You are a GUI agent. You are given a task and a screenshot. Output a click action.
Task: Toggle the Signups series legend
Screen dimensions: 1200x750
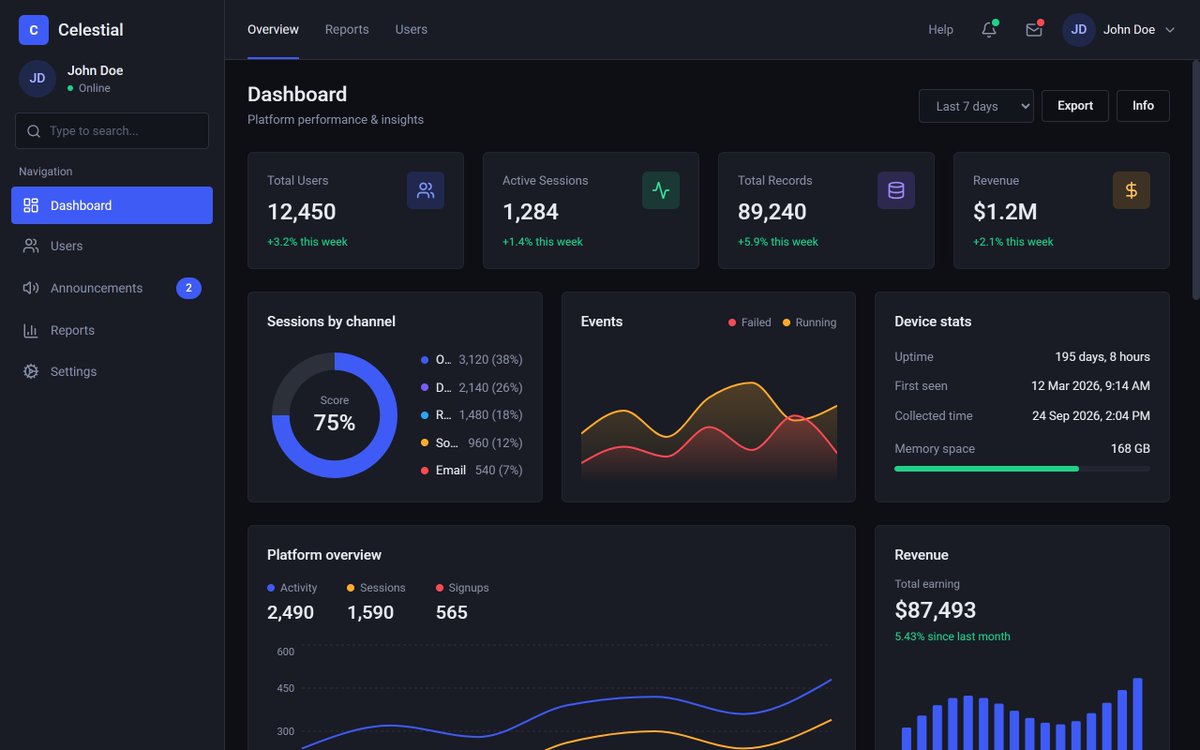(x=462, y=588)
